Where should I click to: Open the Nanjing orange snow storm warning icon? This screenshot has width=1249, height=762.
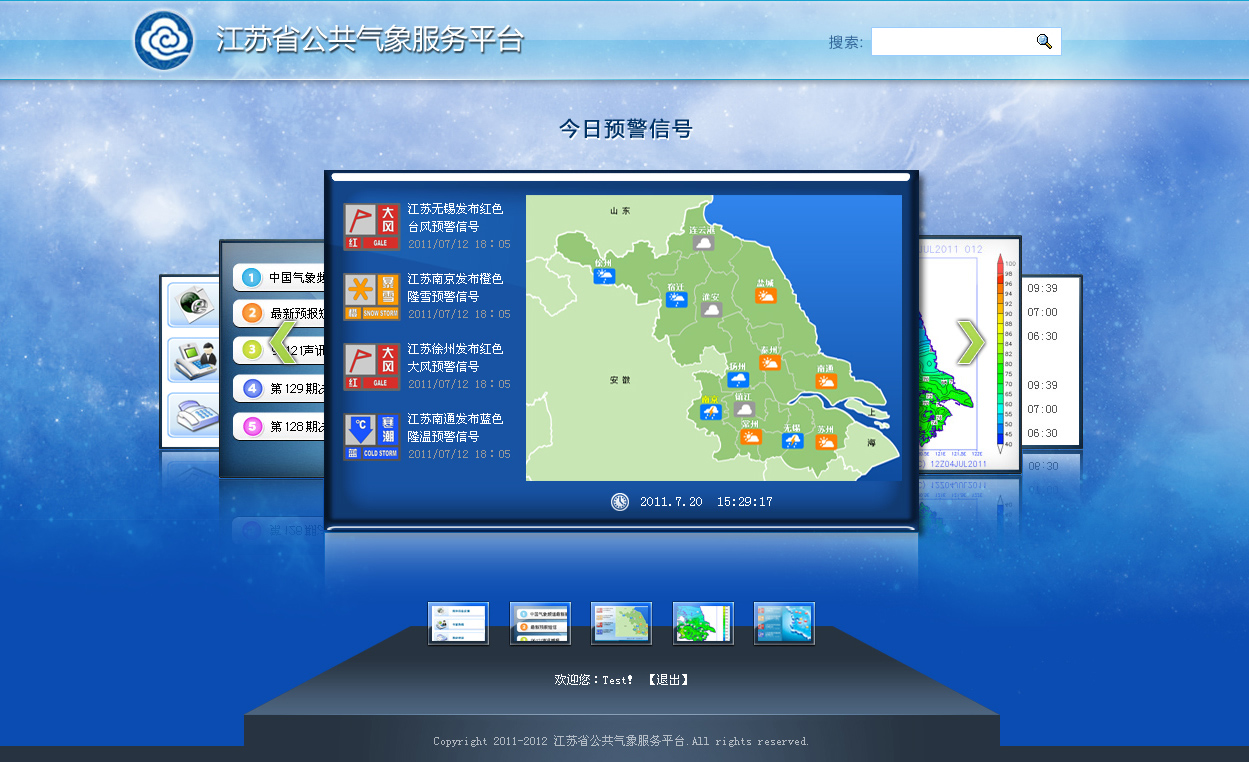pyautogui.click(x=372, y=297)
